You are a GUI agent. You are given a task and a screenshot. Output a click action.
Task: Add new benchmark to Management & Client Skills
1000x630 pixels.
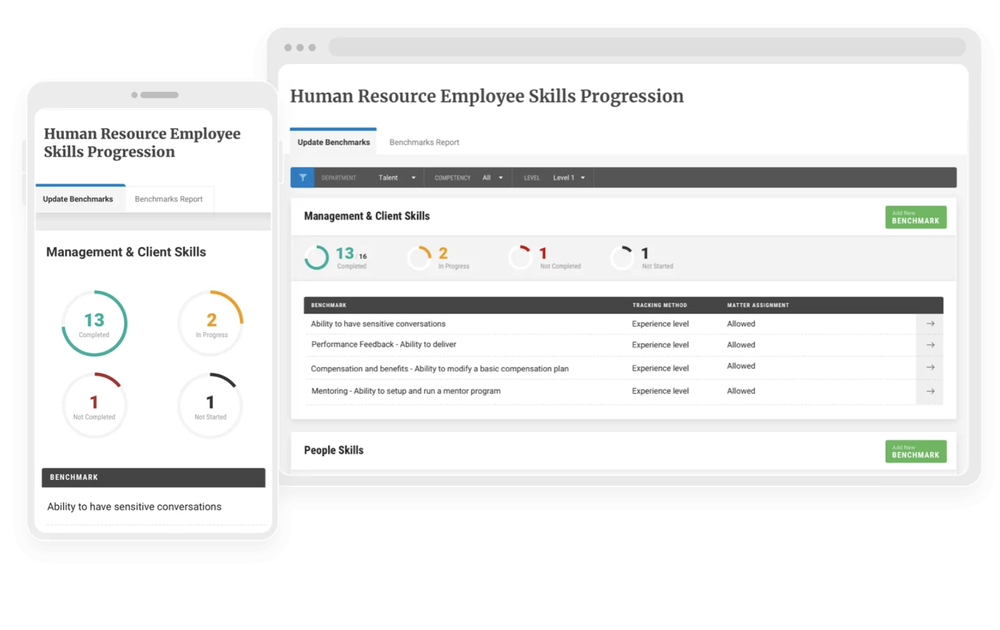point(915,217)
